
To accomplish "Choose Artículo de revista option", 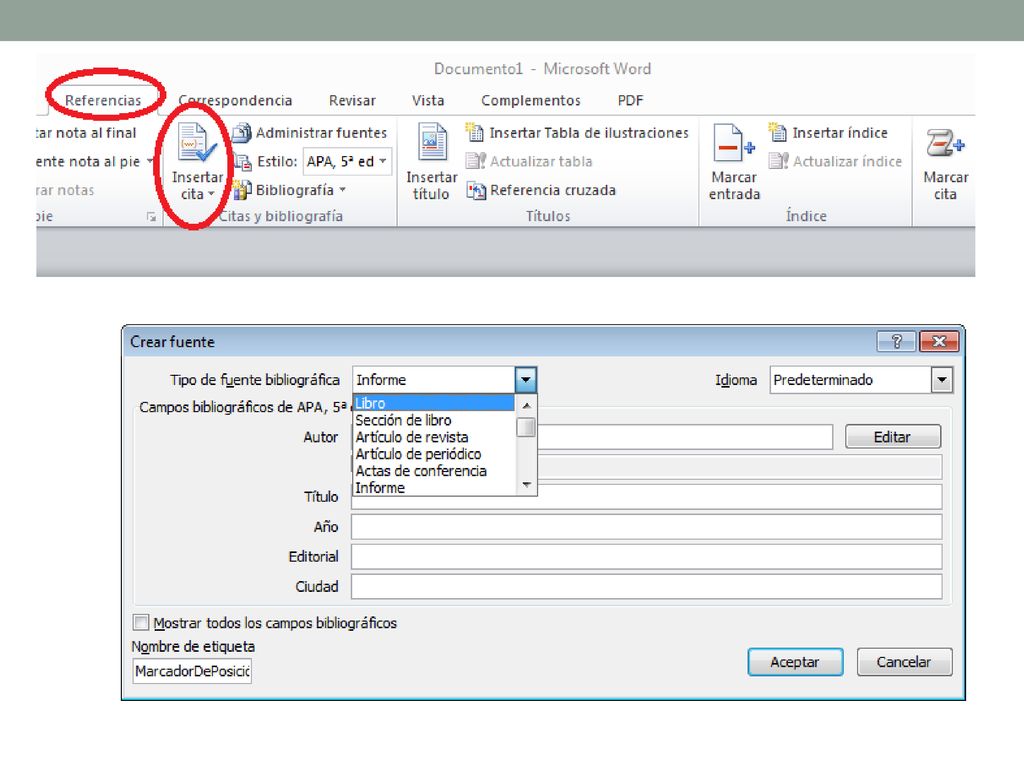I will [x=434, y=437].
